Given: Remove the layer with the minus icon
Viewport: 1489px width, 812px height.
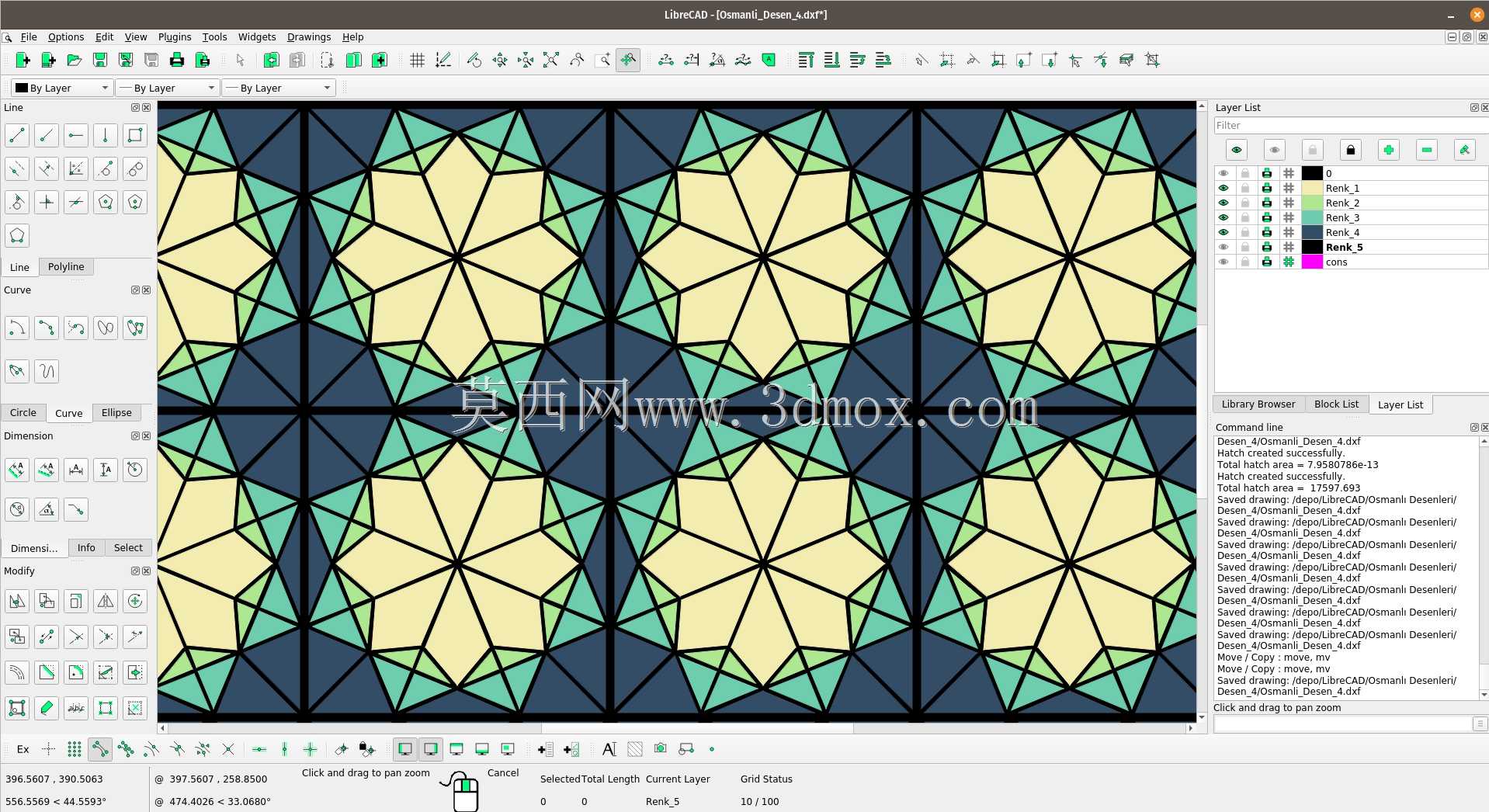Looking at the screenshot, I should coord(1426,150).
